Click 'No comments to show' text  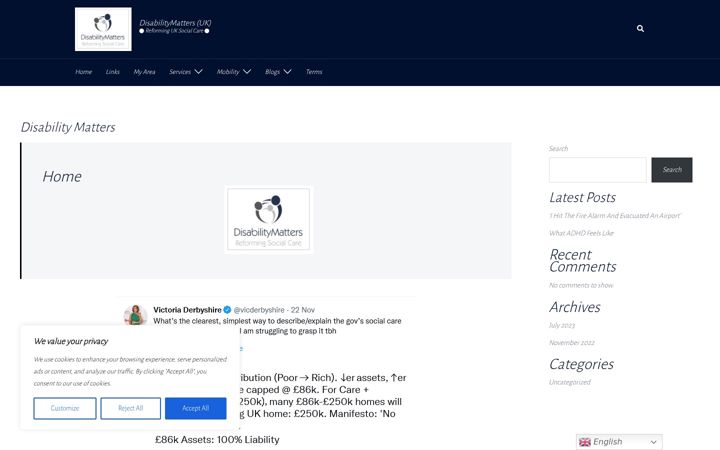[x=581, y=285]
